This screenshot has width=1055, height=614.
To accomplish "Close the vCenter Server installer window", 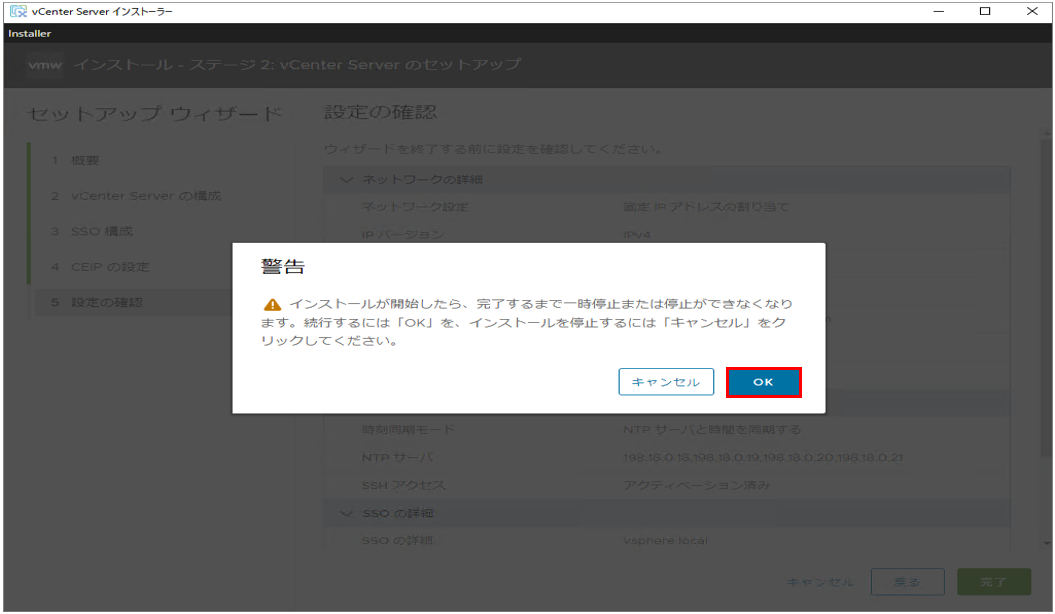I will pyautogui.click(x=1032, y=11).
